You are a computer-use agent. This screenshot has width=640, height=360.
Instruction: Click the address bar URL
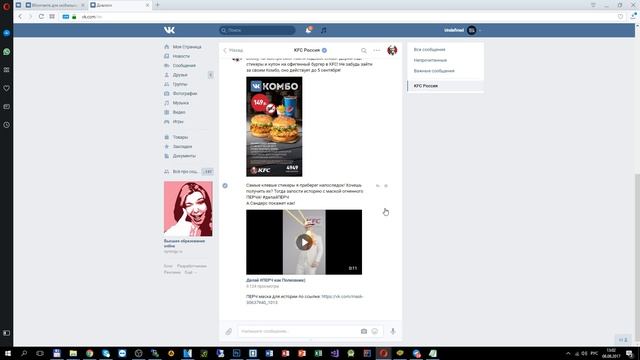click(x=91, y=17)
